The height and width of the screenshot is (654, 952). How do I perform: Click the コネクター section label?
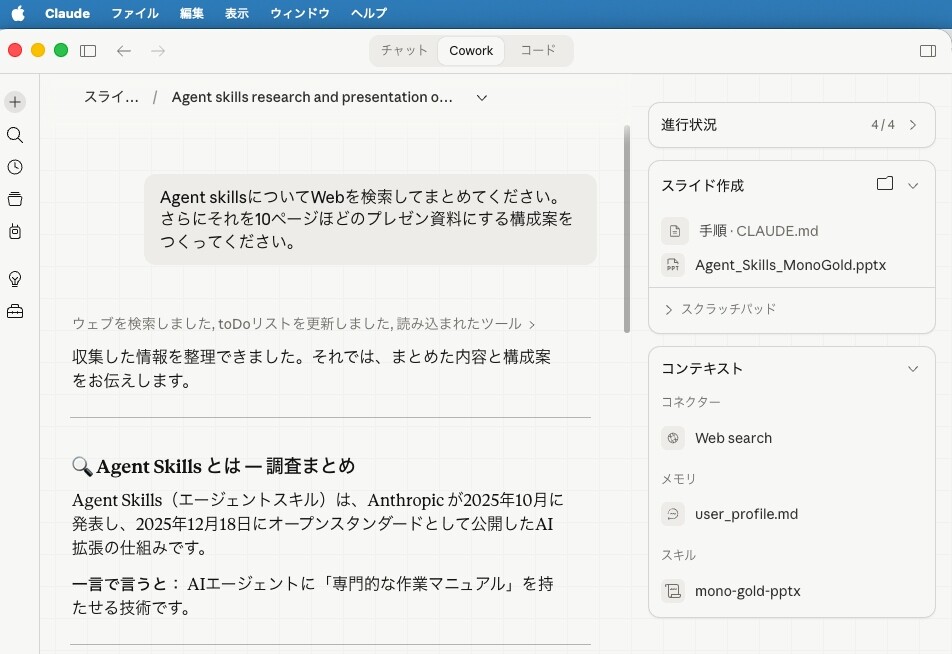pyautogui.click(x=691, y=402)
